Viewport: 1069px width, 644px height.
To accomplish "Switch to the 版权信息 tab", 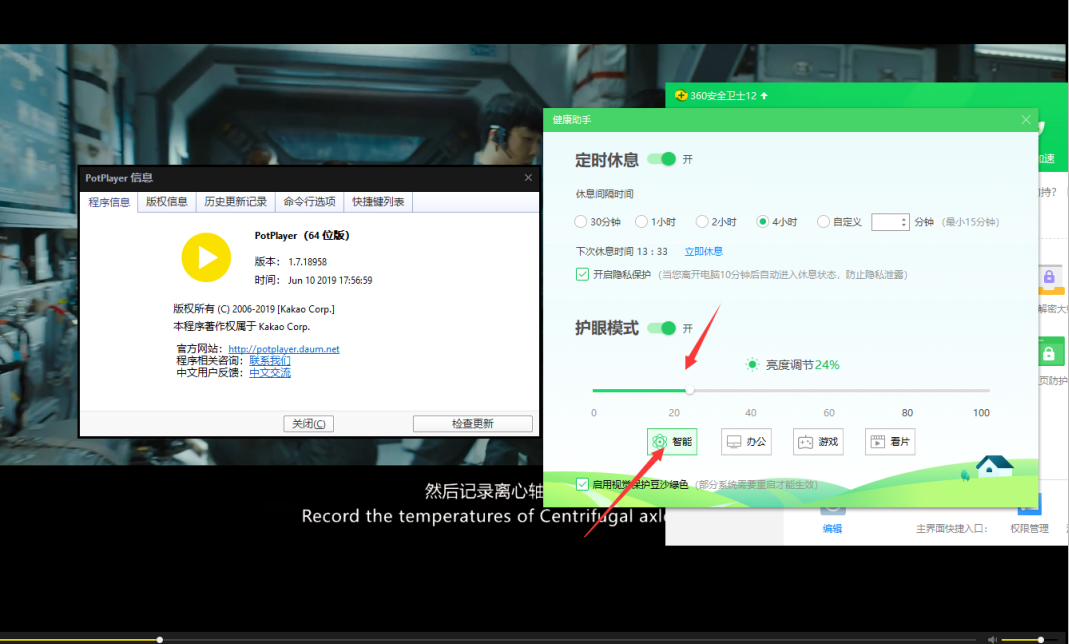I will (x=166, y=201).
